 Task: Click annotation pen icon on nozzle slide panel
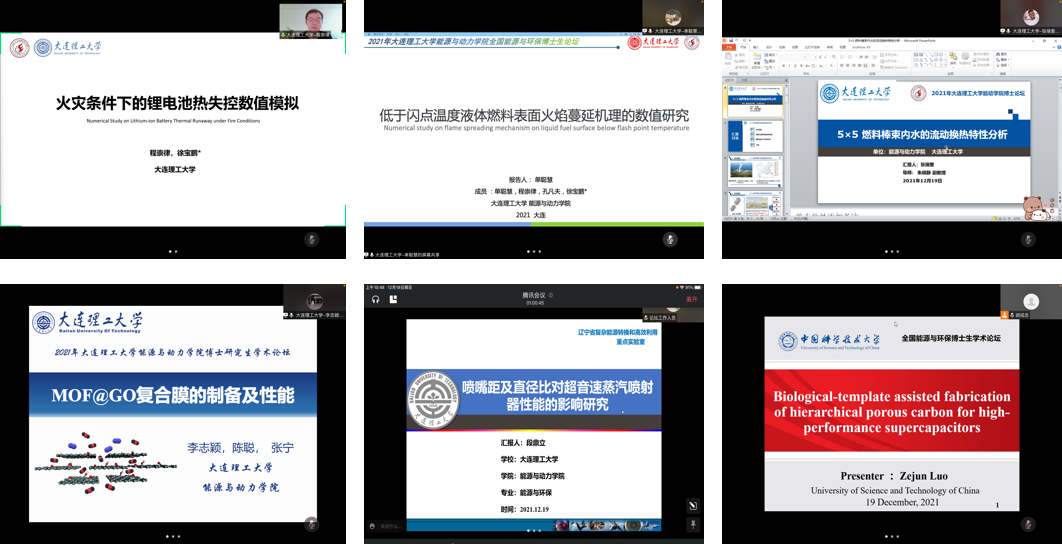pos(693,505)
